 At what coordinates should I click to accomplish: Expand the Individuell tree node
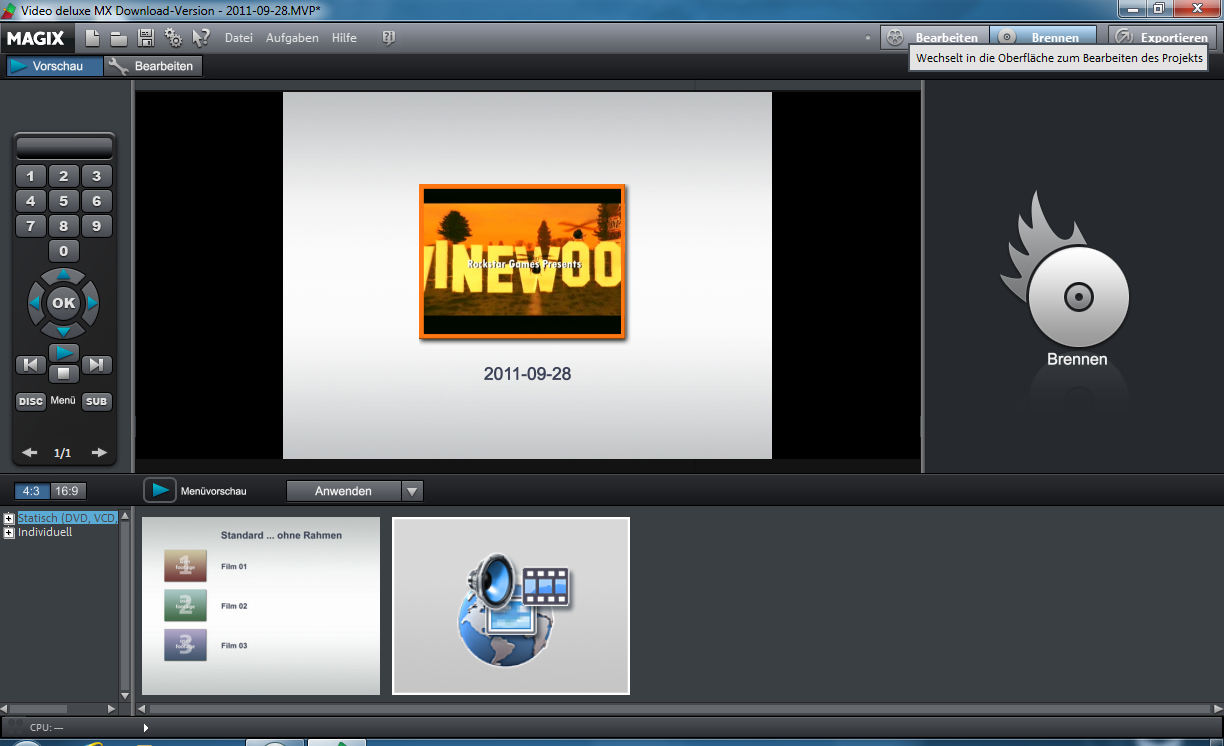(9, 532)
